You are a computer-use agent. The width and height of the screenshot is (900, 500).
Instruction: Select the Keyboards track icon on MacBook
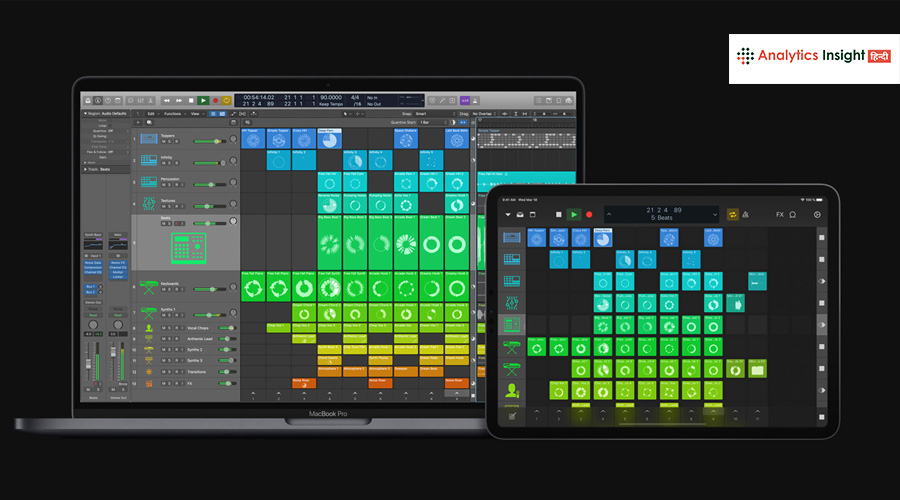149,287
